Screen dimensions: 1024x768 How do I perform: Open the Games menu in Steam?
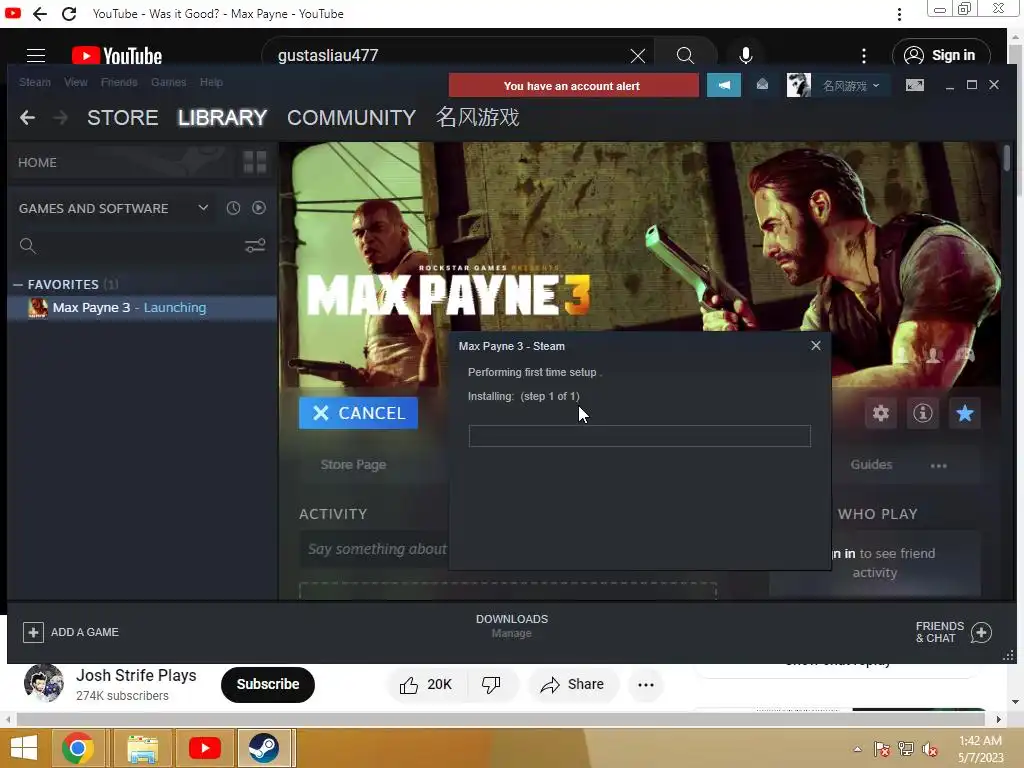168,82
